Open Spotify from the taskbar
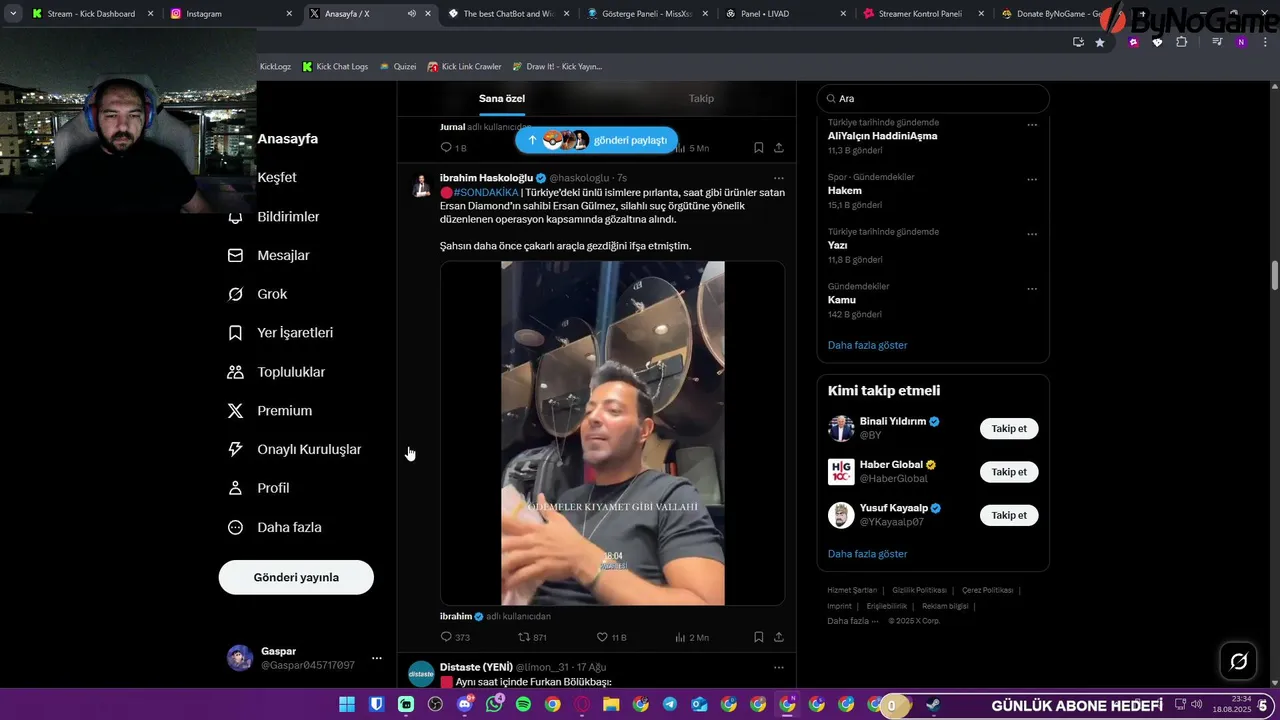 523,704
